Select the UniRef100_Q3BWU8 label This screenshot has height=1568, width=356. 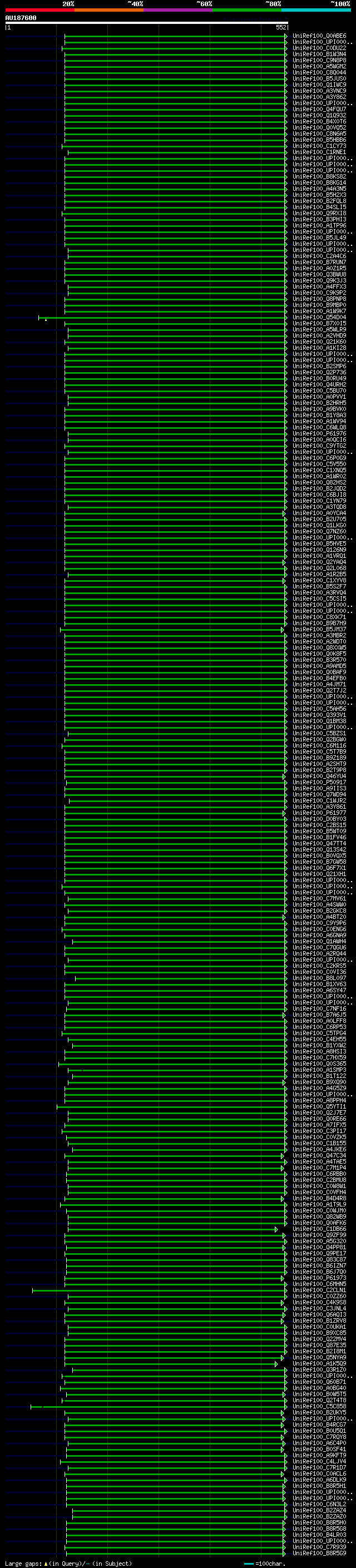coord(319,275)
